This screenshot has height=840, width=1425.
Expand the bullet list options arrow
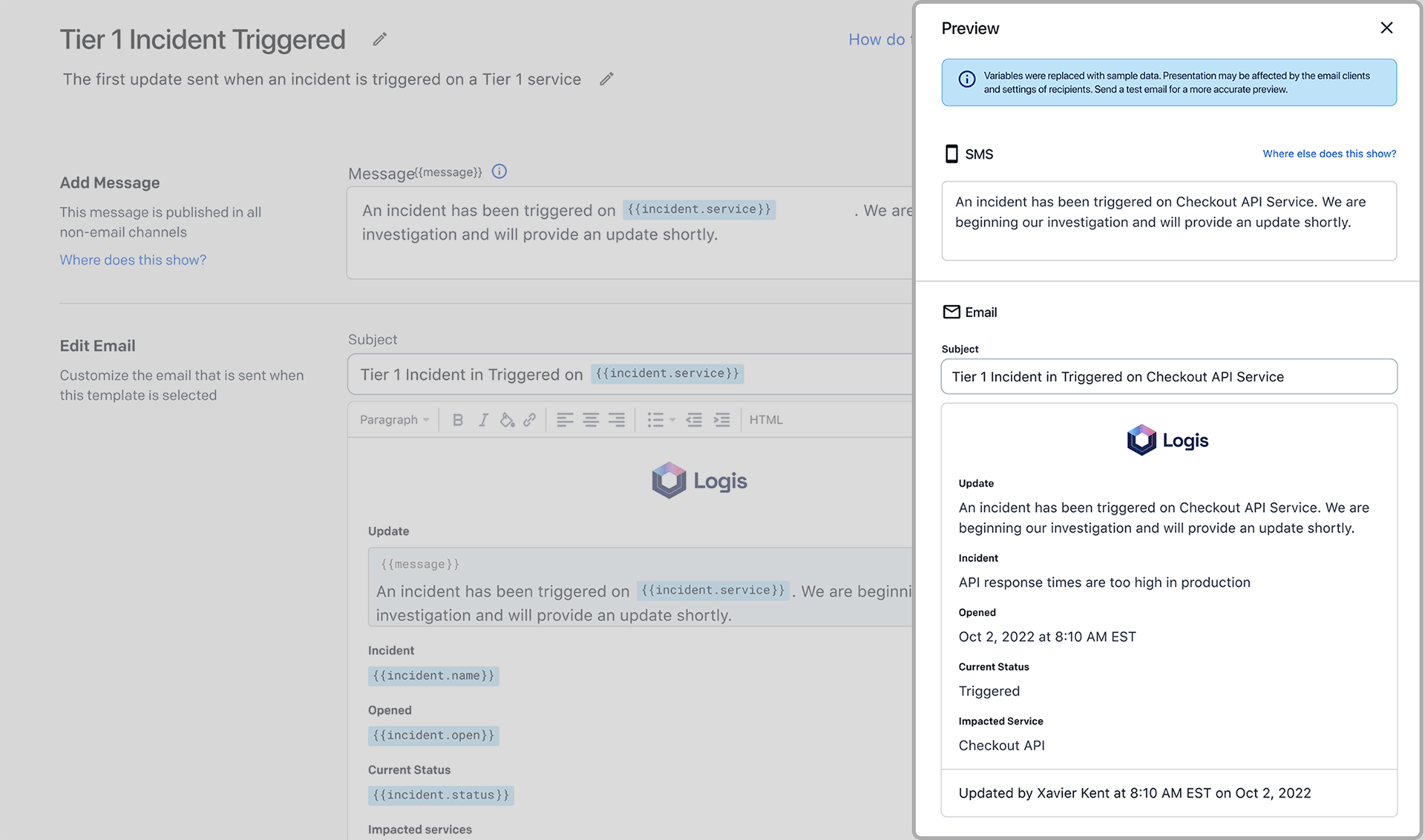tap(672, 420)
